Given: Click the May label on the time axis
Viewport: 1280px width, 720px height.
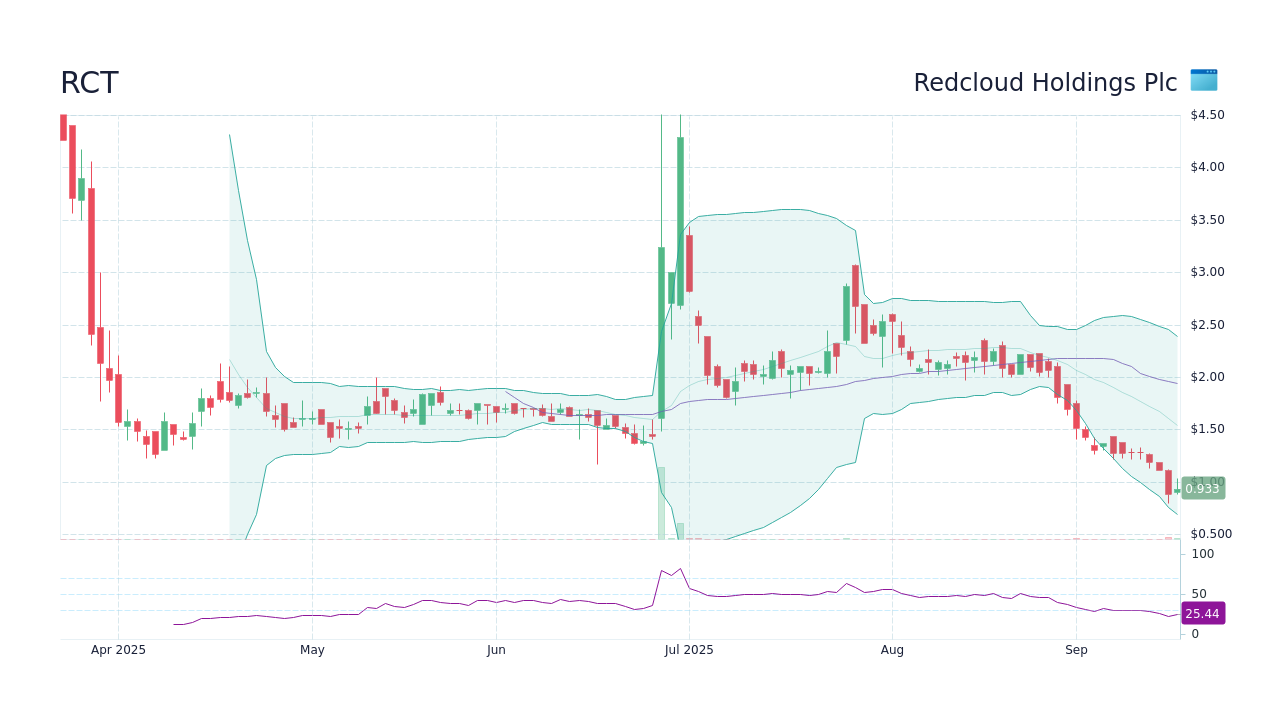Looking at the screenshot, I should click(312, 649).
